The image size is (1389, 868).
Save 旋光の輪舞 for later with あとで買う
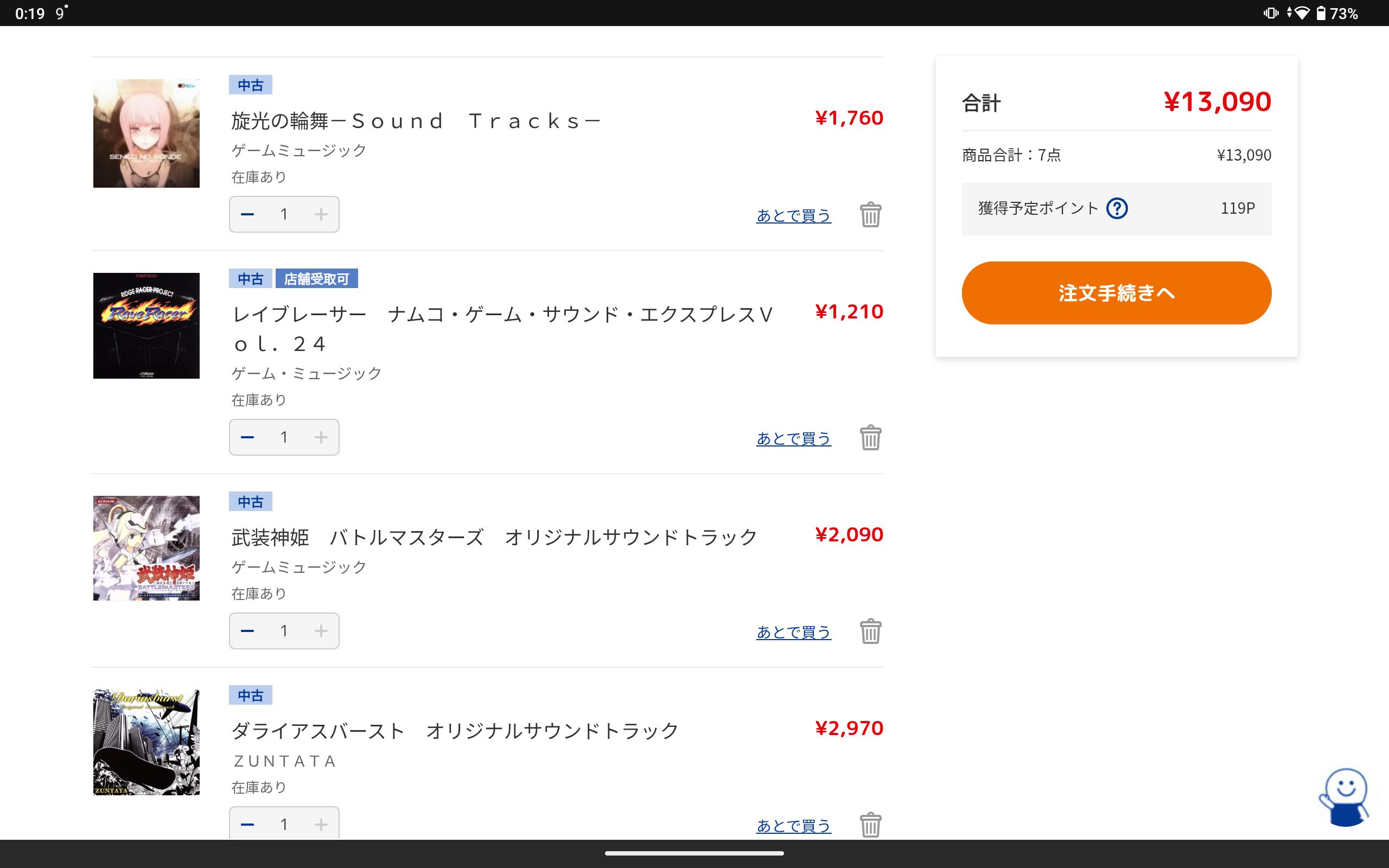point(793,216)
